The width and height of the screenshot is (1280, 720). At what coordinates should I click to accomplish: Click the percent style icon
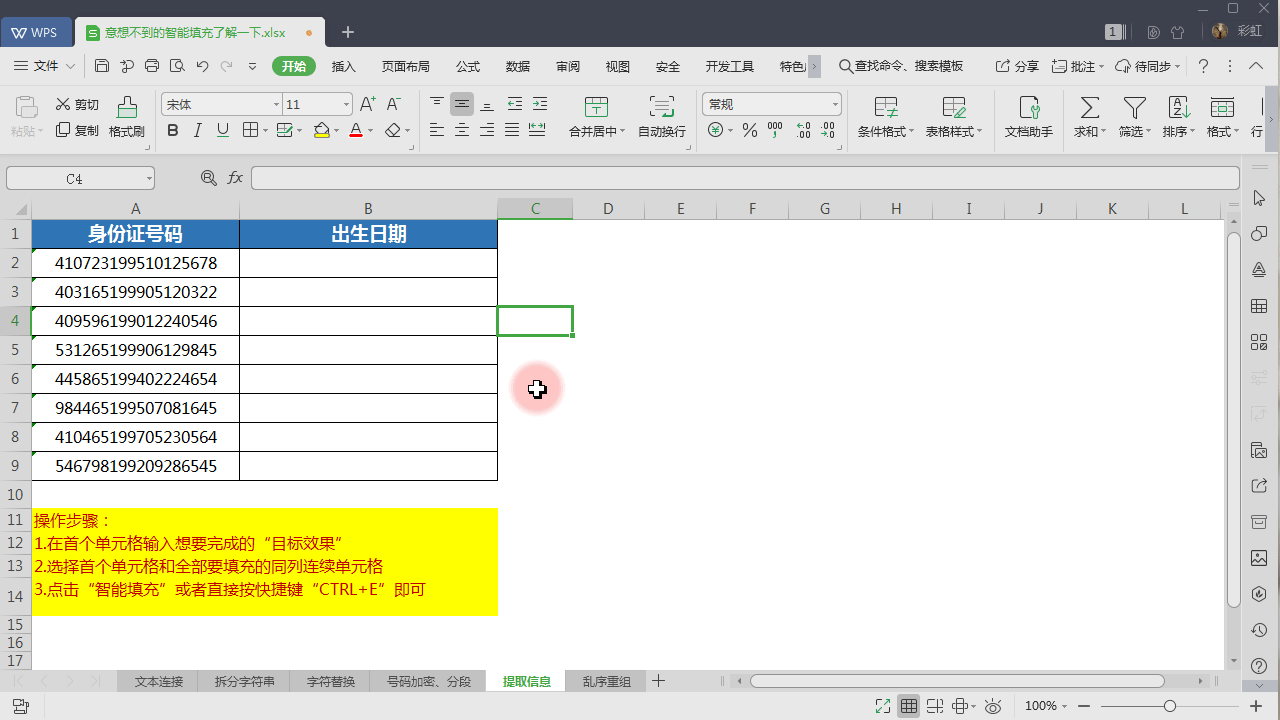(749, 130)
